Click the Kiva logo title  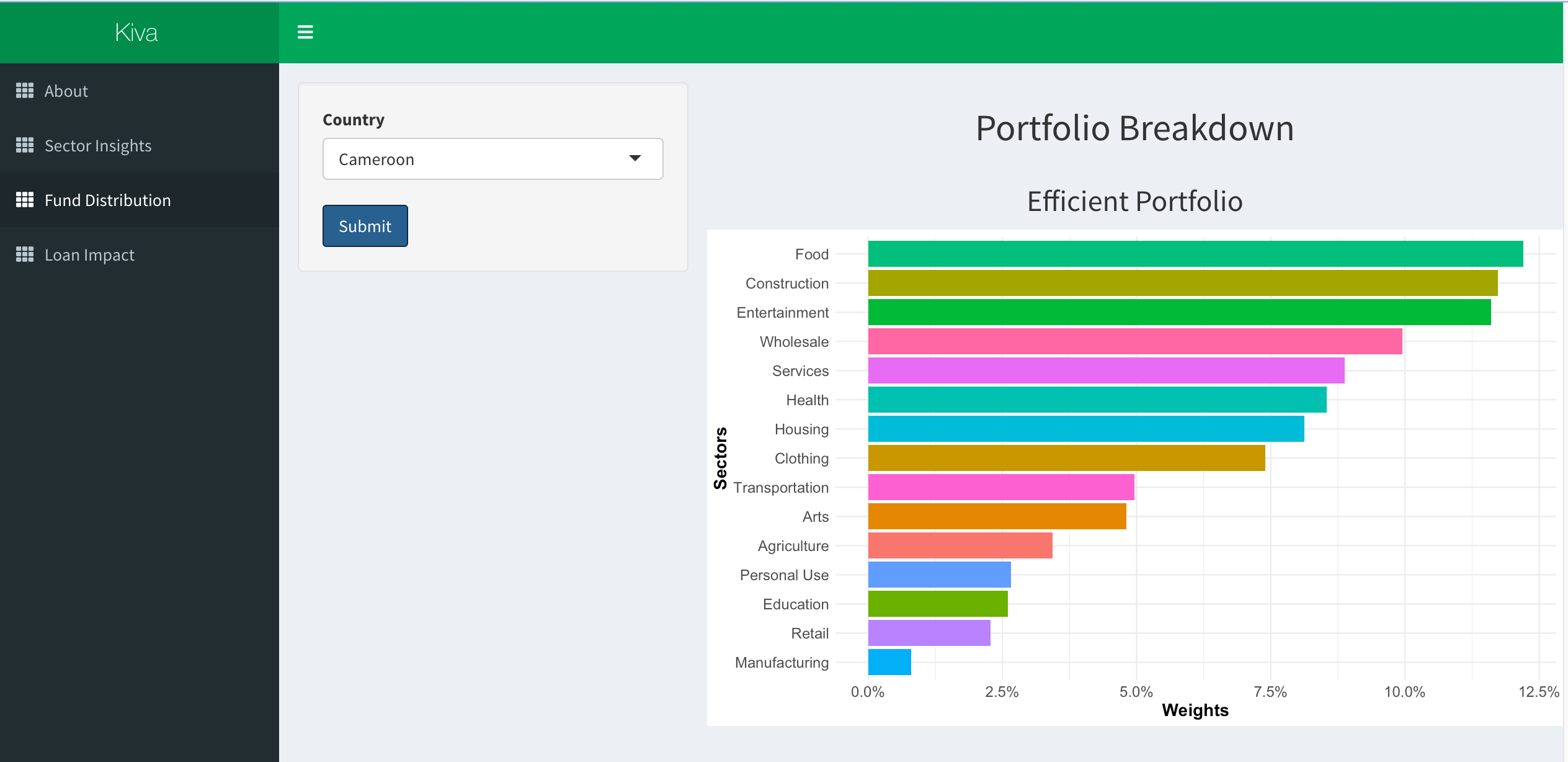(136, 32)
